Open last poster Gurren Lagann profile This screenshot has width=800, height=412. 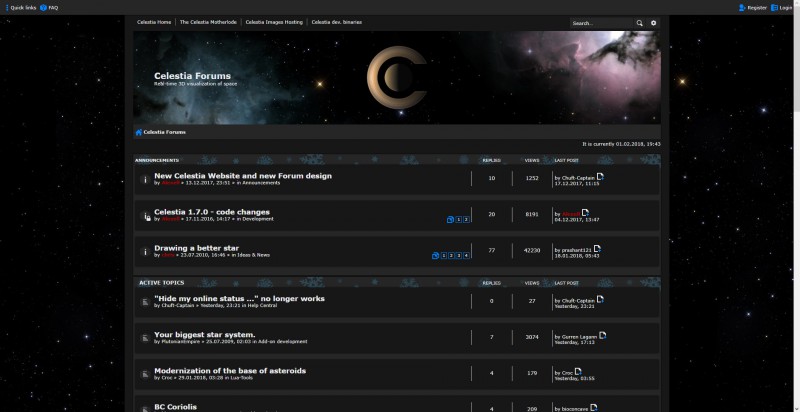pyautogui.click(x=579, y=338)
